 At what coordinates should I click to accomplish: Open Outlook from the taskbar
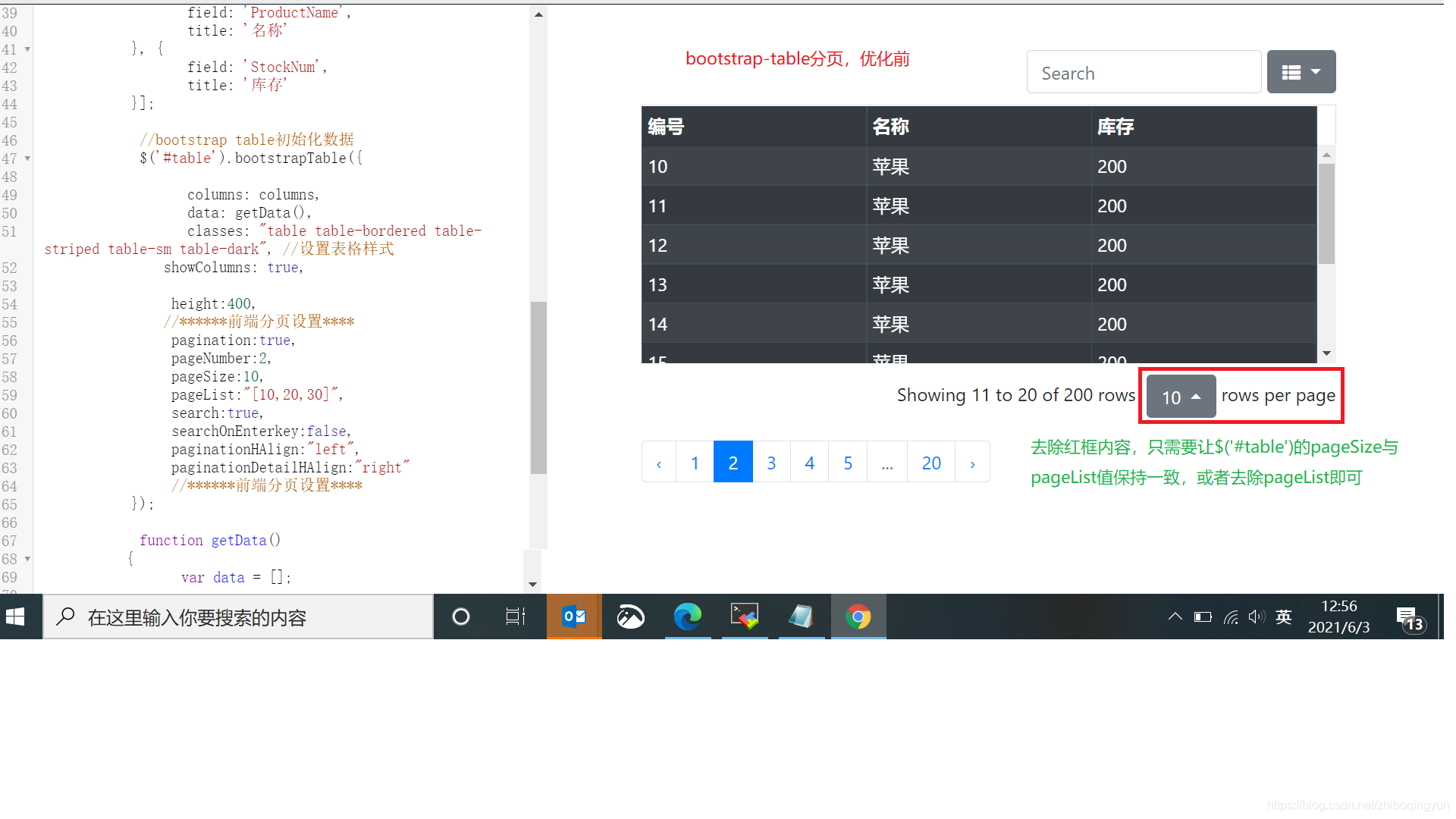tap(574, 617)
